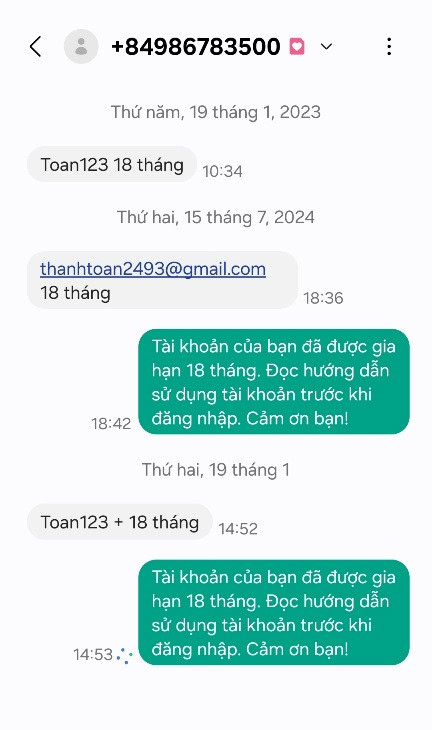
Task: Open the three-dot more options menu
Action: pos(389,47)
